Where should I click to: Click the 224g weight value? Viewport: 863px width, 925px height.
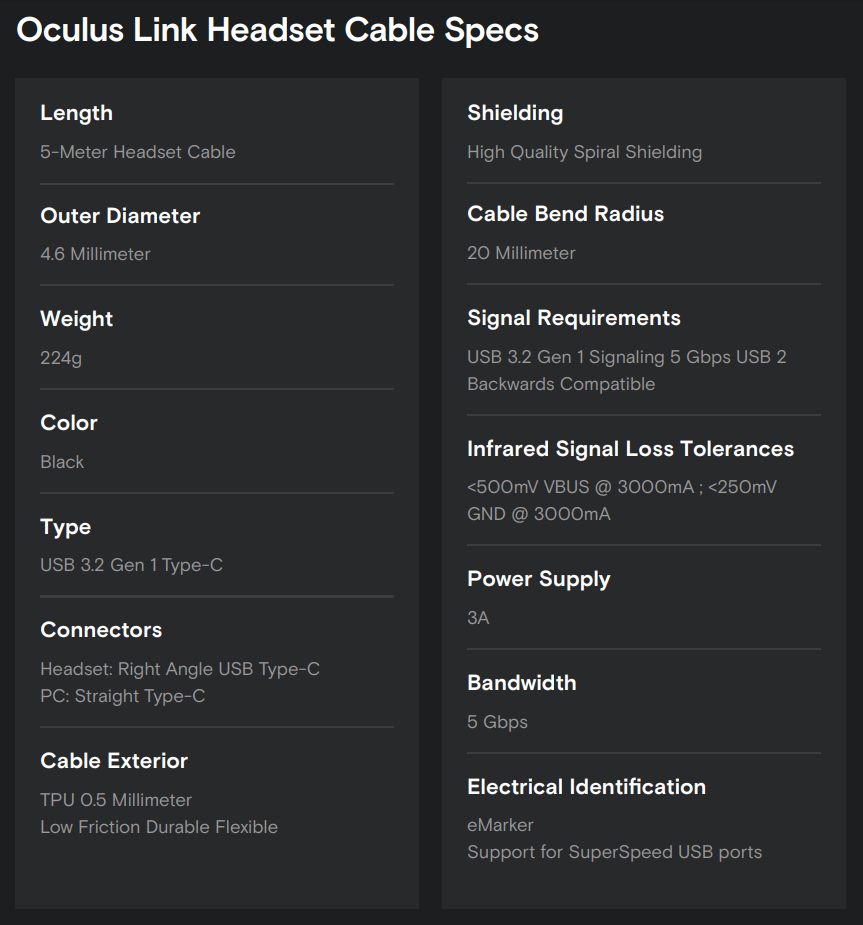pos(61,357)
